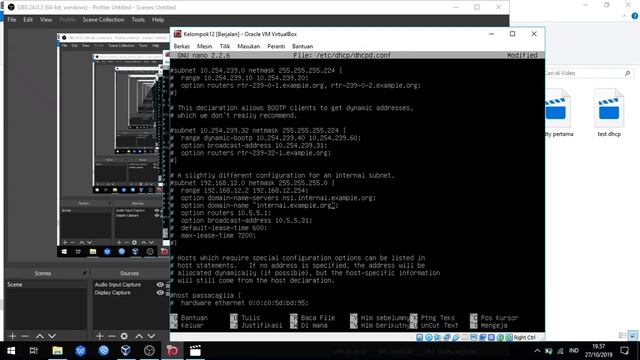The image size is (640, 360).
Task: Click the IND input language indicator
Action: coord(574,351)
